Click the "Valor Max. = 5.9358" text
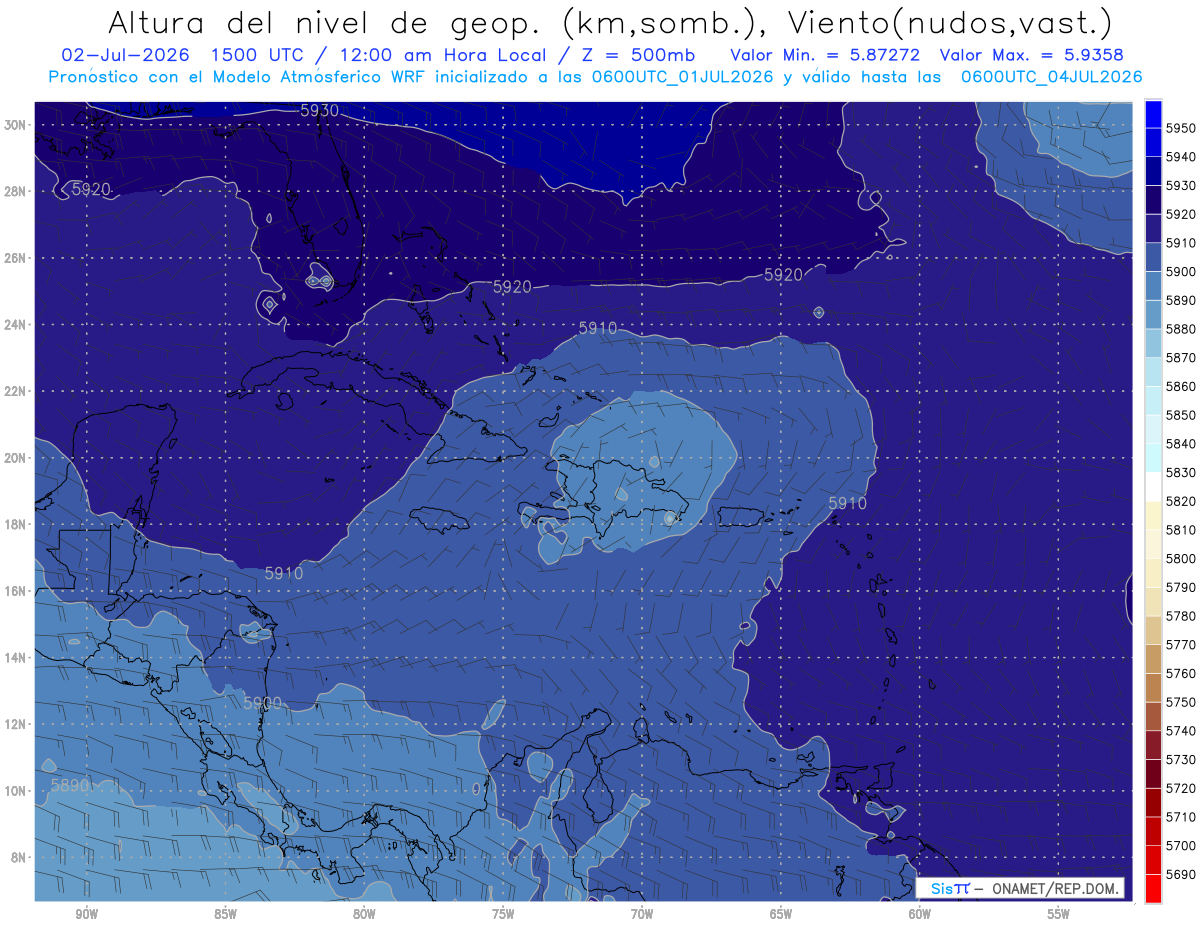1200x927 pixels. click(1032, 55)
